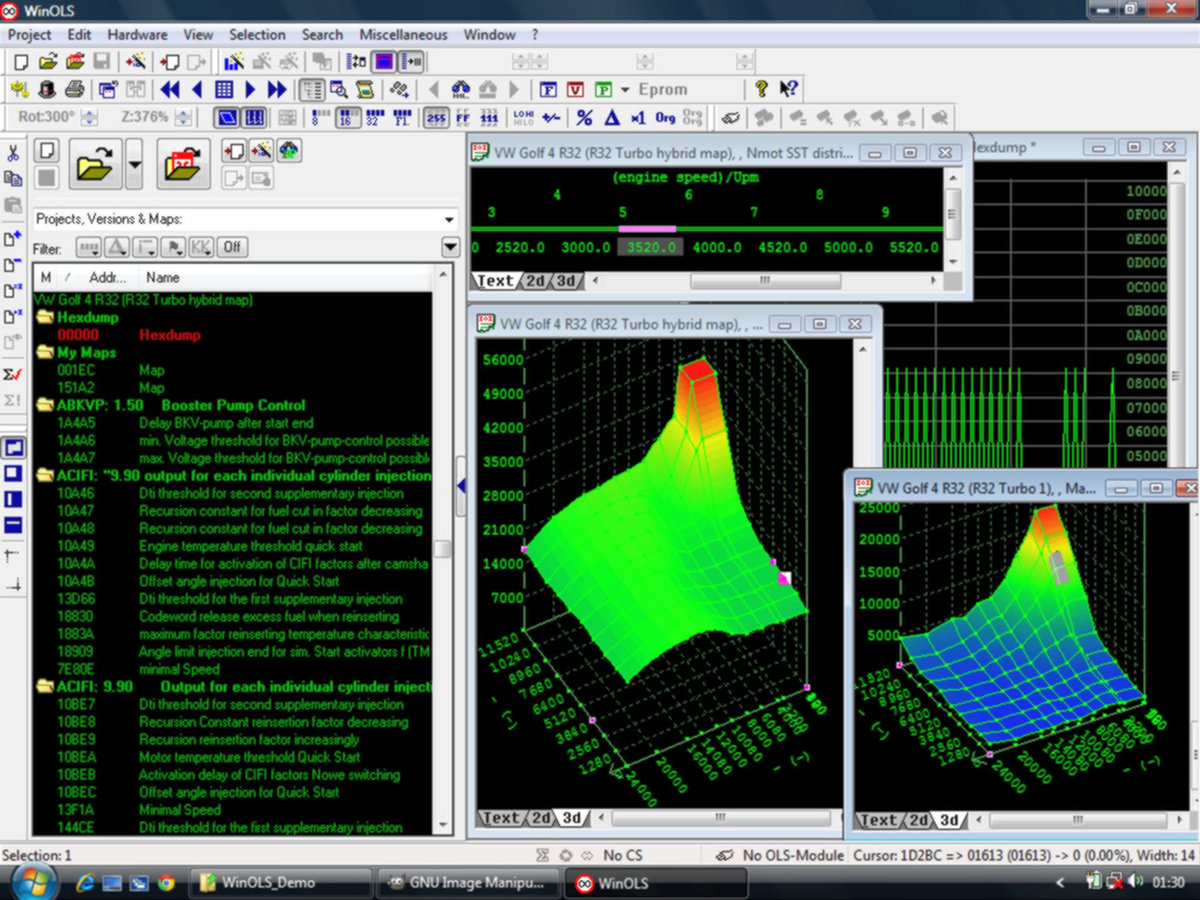The height and width of the screenshot is (900, 1200).
Task: Click the large open-folder button in project panel
Action: (96, 164)
